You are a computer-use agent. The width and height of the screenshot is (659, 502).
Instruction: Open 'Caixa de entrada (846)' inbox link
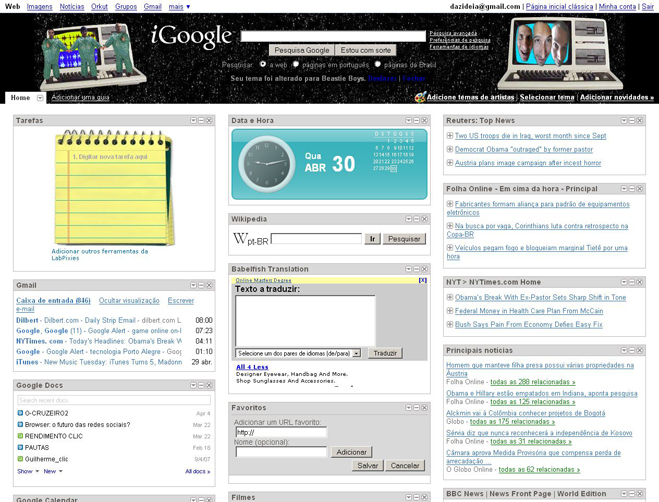(53, 300)
